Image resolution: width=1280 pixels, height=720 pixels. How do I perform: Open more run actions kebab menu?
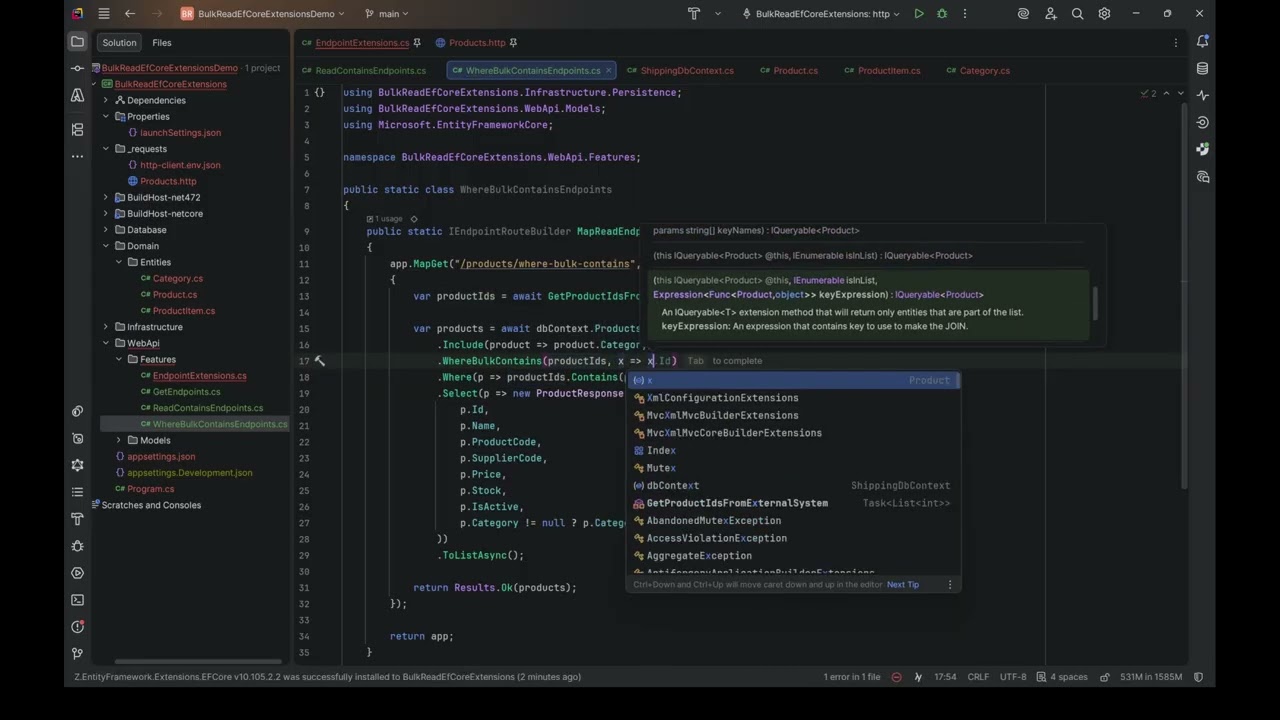964,14
